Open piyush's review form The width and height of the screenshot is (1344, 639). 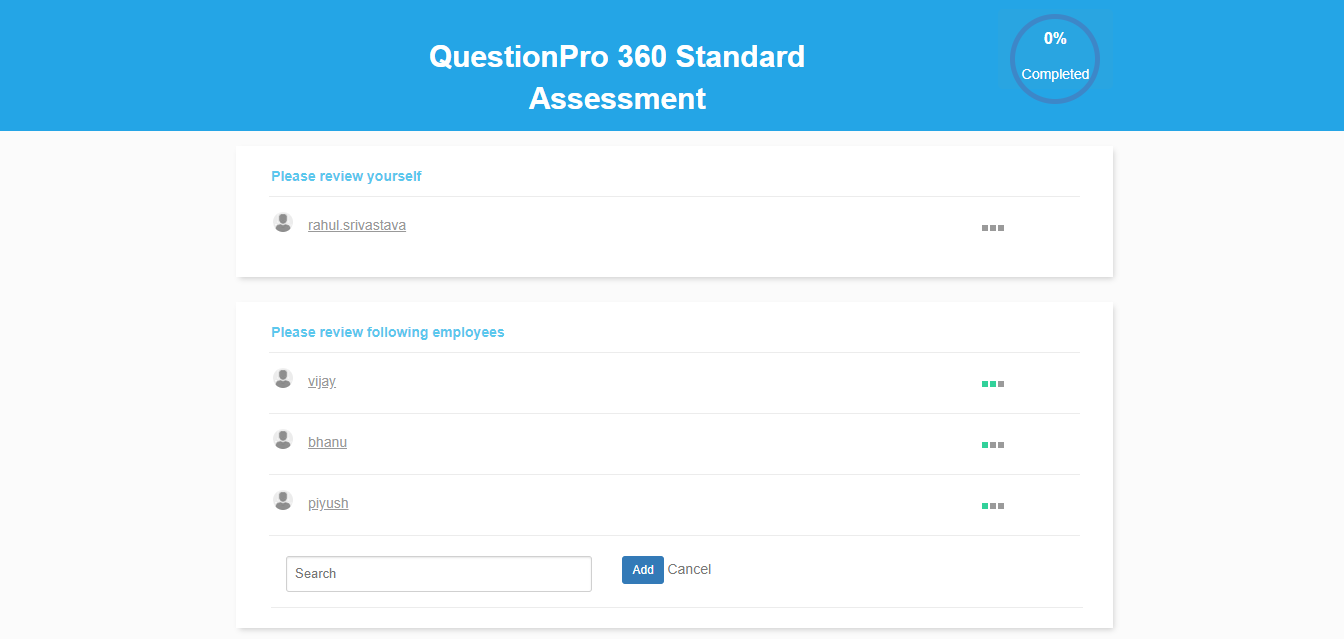(328, 502)
